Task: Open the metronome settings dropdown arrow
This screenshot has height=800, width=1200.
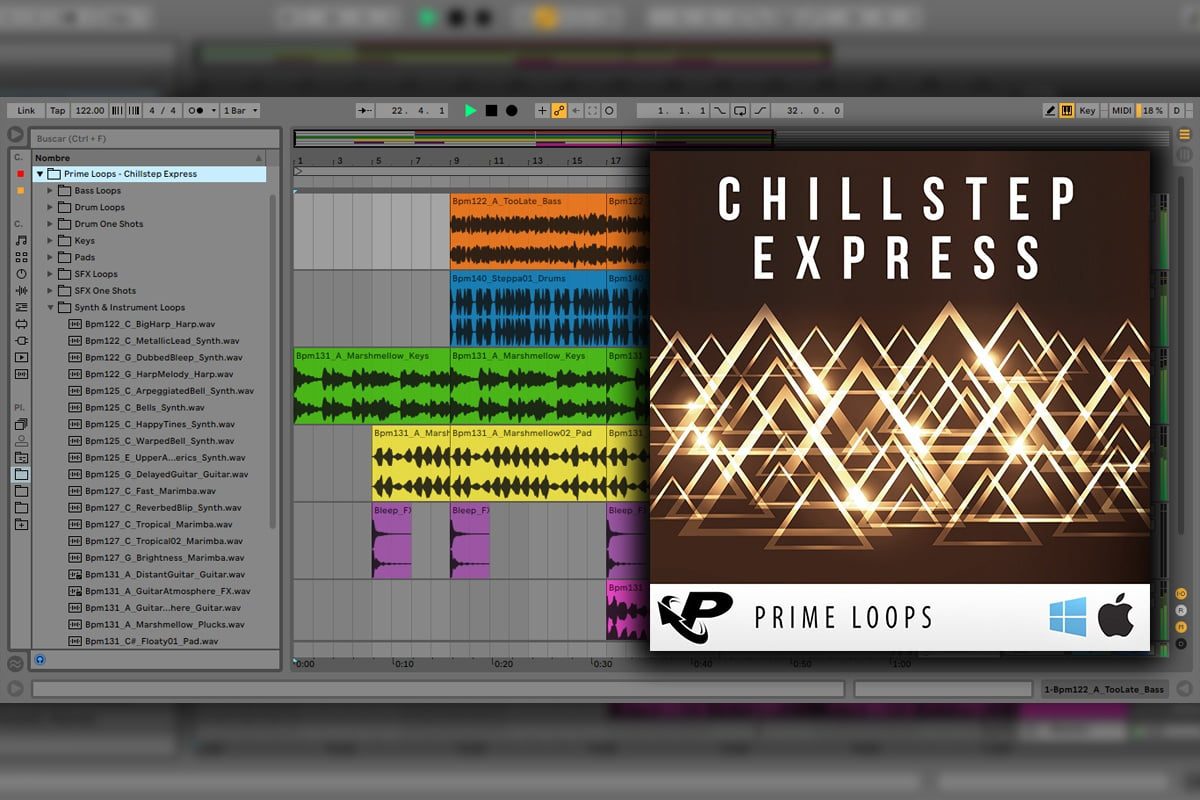Action: (x=212, y=111)
